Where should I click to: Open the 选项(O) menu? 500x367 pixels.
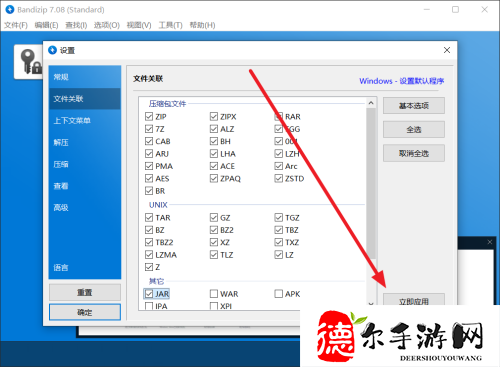tap(107, 25)
